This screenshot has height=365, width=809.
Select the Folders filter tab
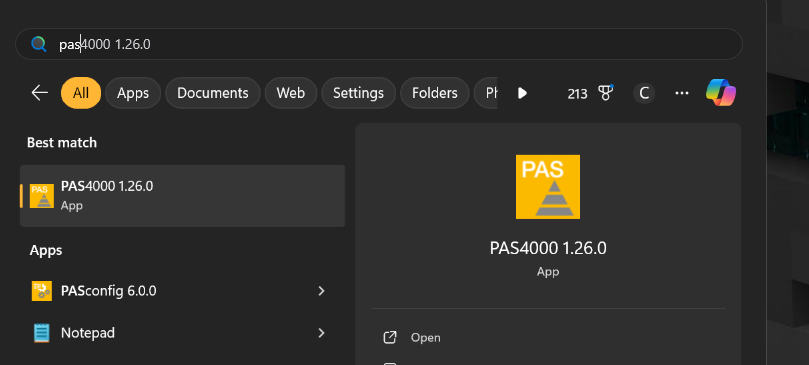tap(435, 93)
